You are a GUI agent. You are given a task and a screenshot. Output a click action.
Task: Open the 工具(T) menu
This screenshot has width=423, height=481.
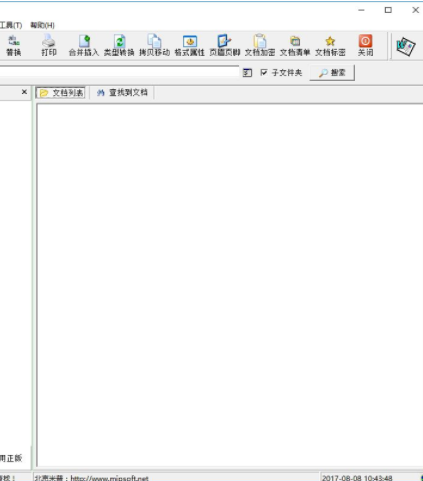click(x=11, y=25)
